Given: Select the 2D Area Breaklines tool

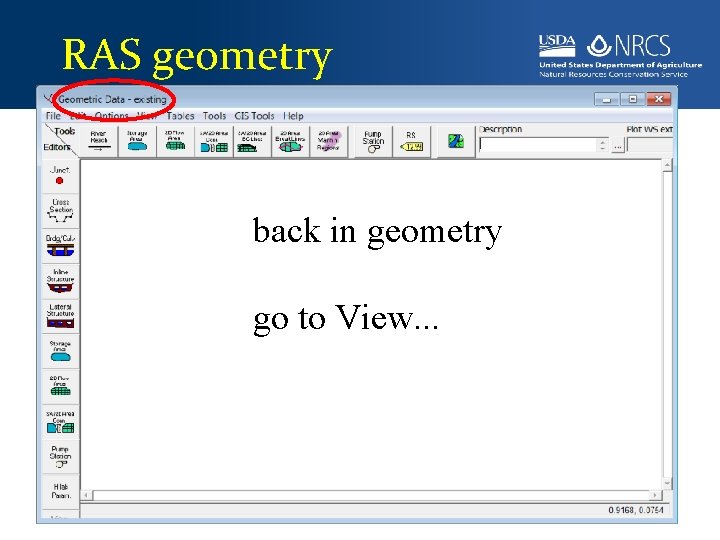Looking at the screenshot, I should point(290,141).
